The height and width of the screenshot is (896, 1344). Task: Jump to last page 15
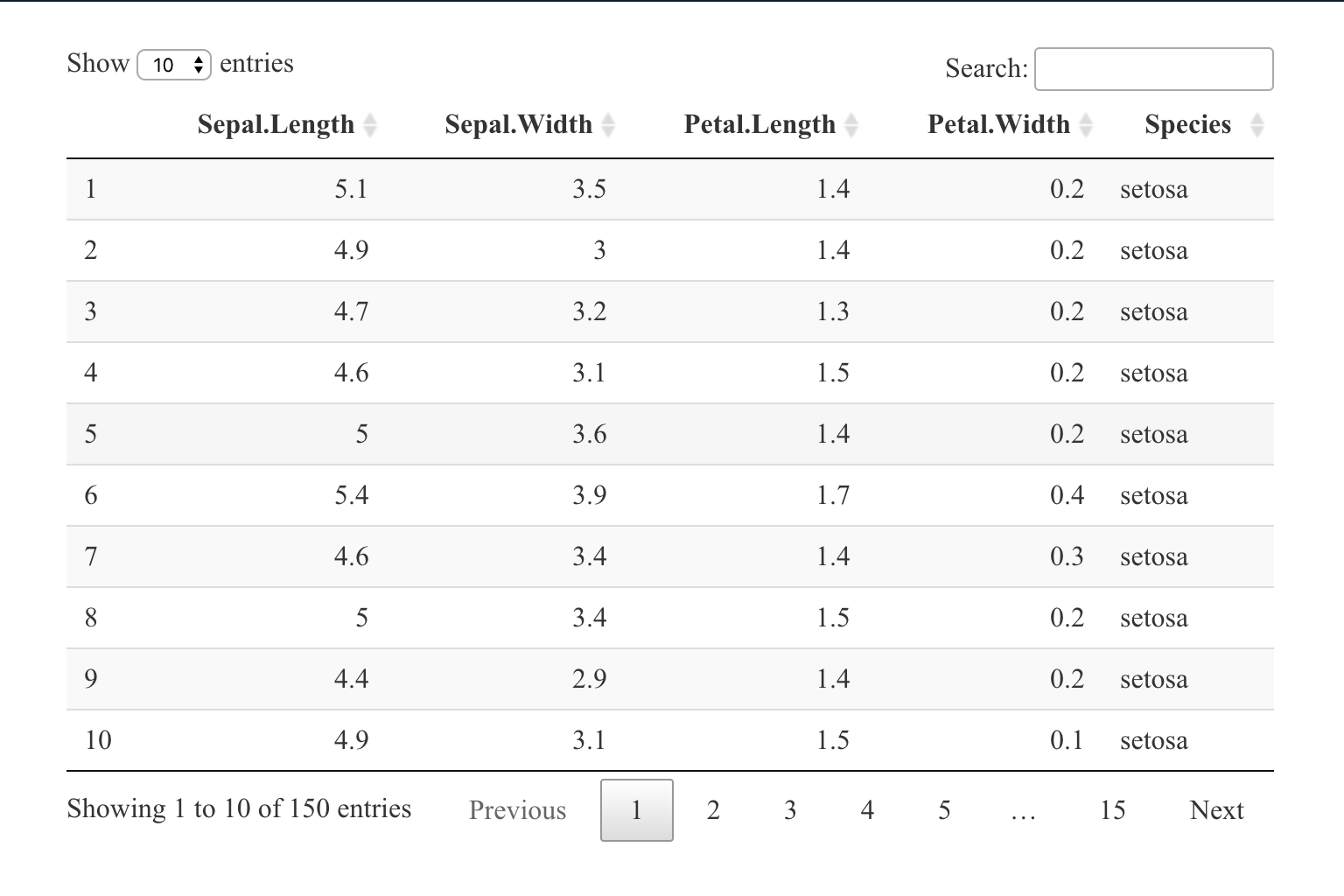(1112, 810)
